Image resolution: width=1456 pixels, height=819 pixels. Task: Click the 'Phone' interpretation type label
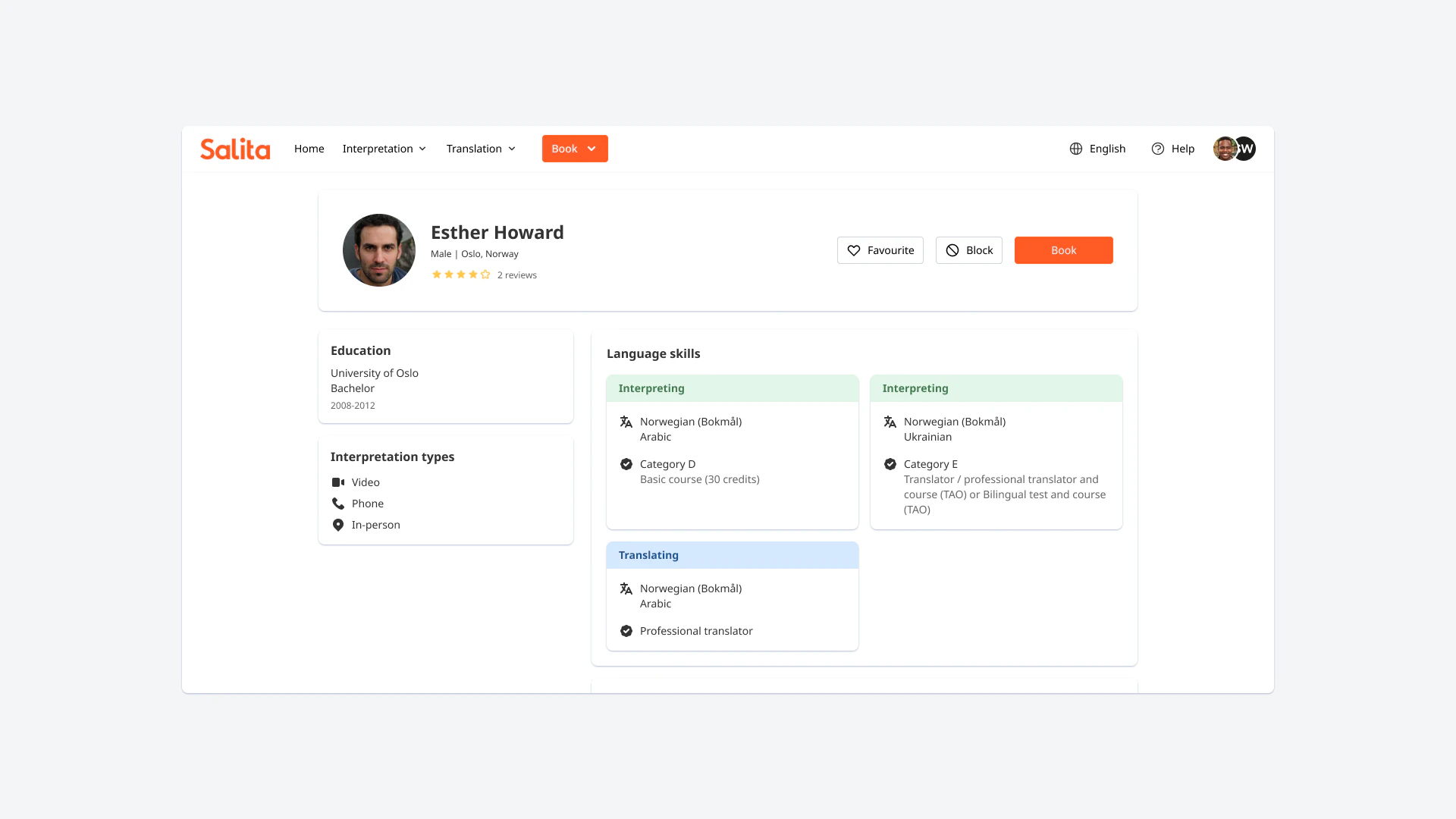click(368, 504)
